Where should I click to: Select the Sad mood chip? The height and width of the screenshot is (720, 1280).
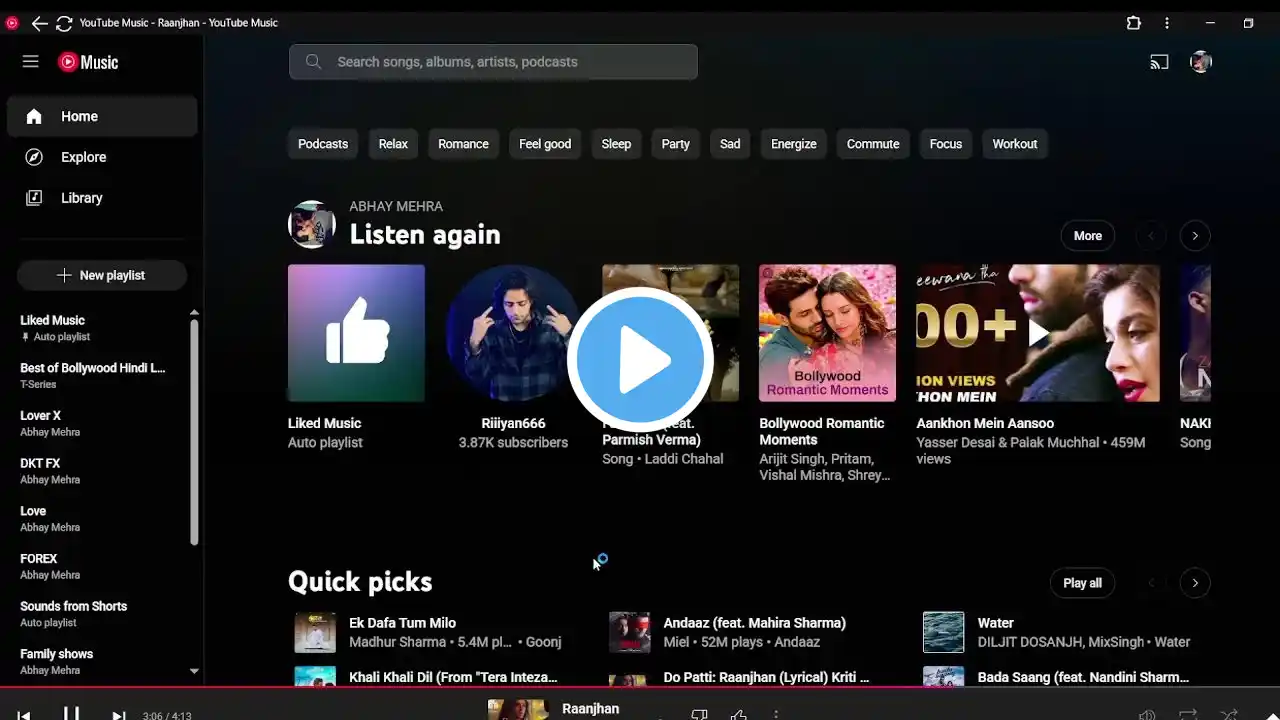[730, 144]
